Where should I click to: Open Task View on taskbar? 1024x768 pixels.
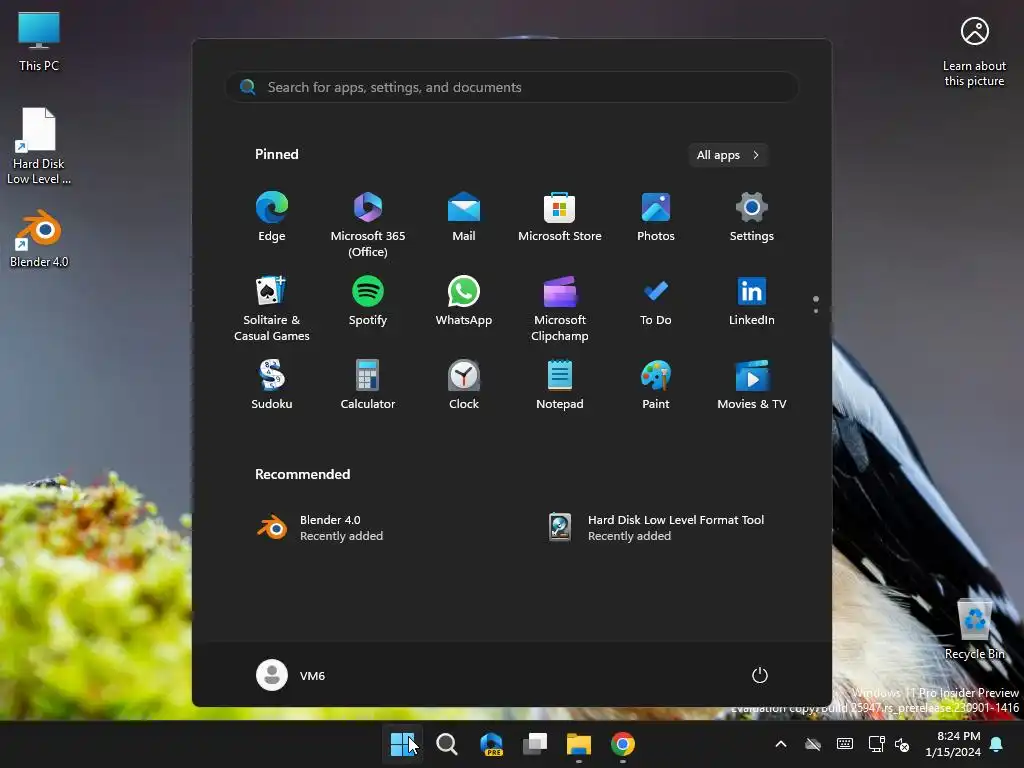tap(535, 744)
